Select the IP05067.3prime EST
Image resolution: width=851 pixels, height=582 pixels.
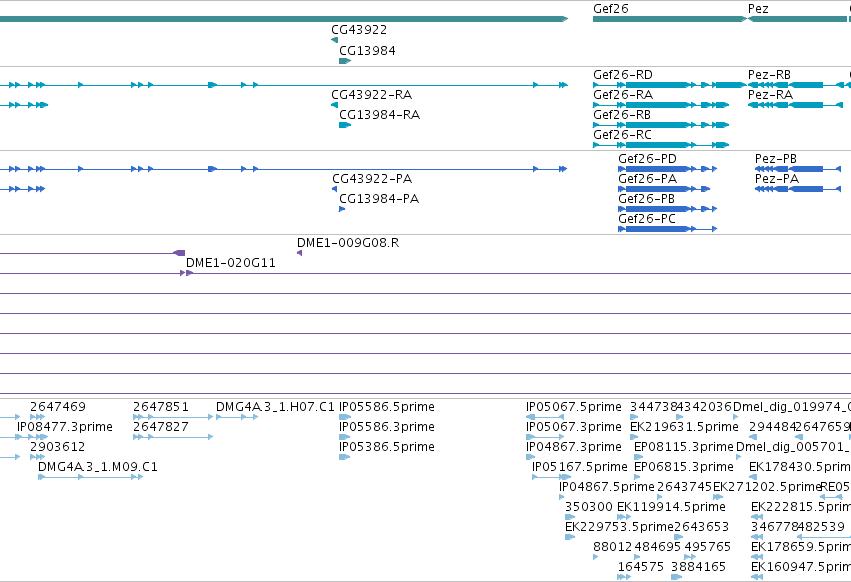pos(545,437)
